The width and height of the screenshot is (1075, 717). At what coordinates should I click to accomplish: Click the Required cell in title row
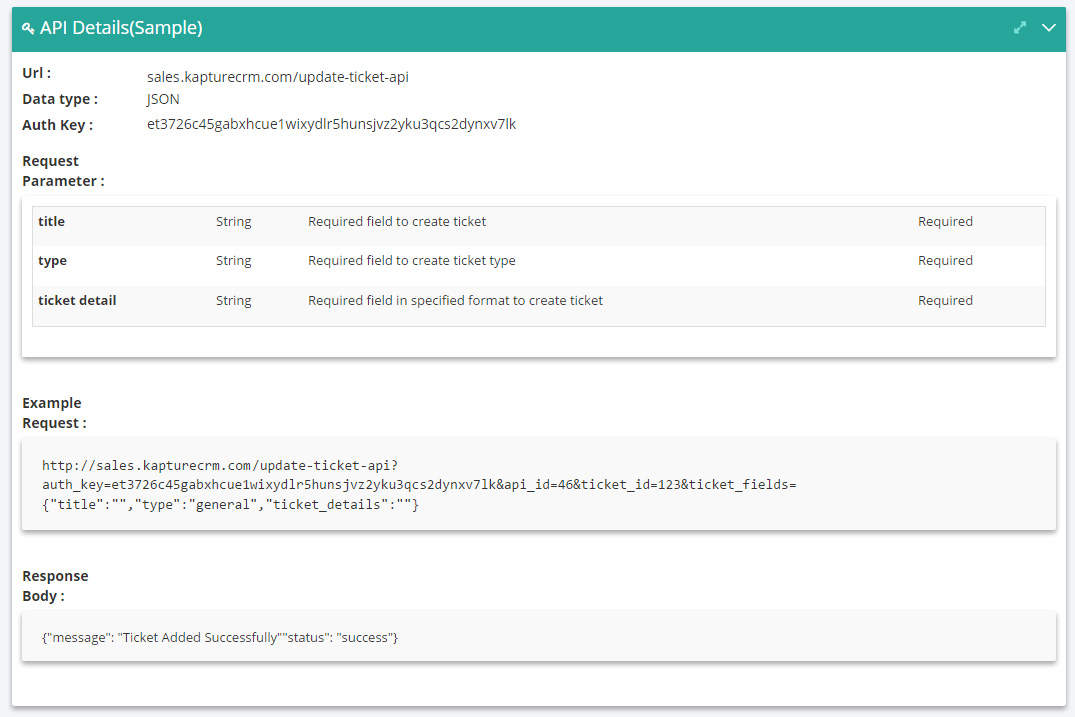tap(945, 221)
